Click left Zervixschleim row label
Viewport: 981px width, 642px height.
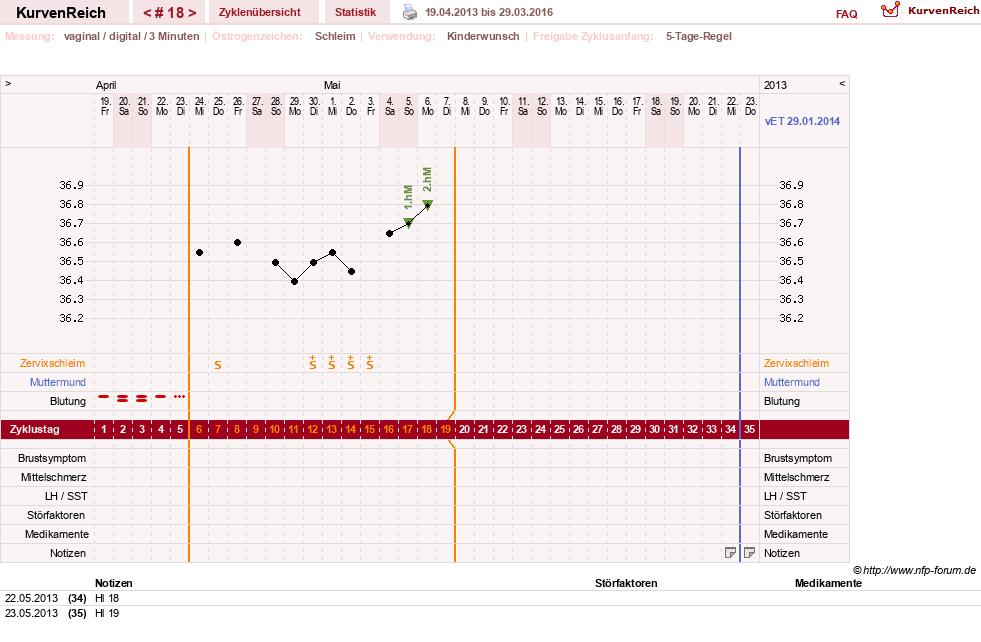(x=53, y=363)
